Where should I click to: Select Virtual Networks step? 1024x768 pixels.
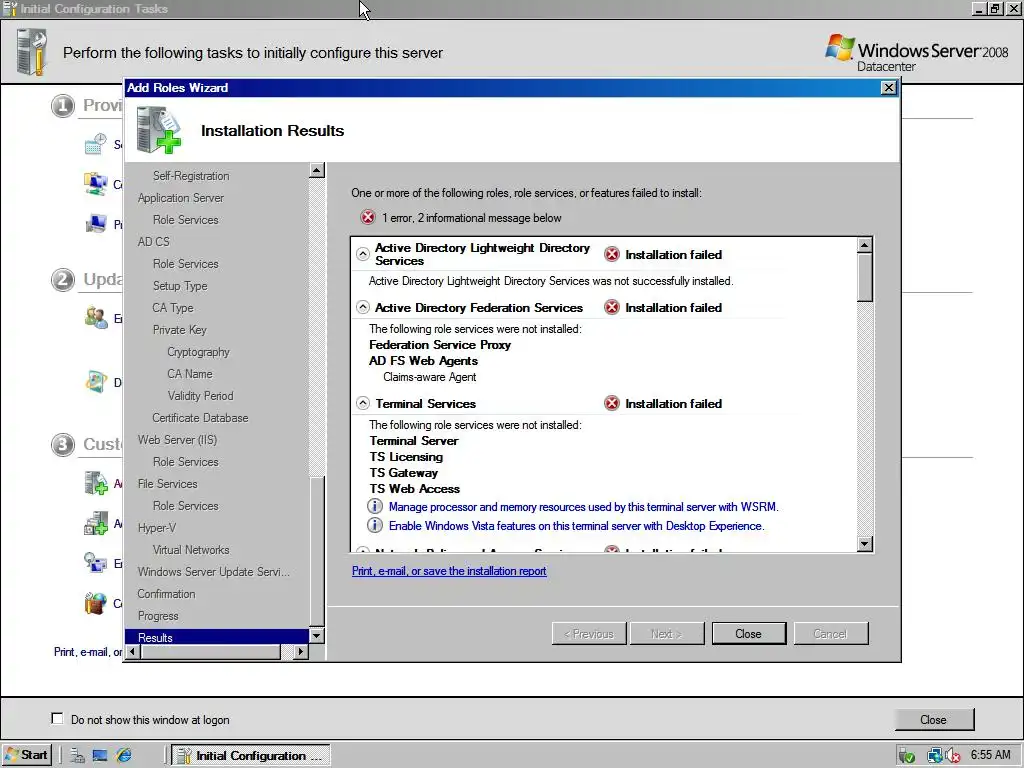191,549
